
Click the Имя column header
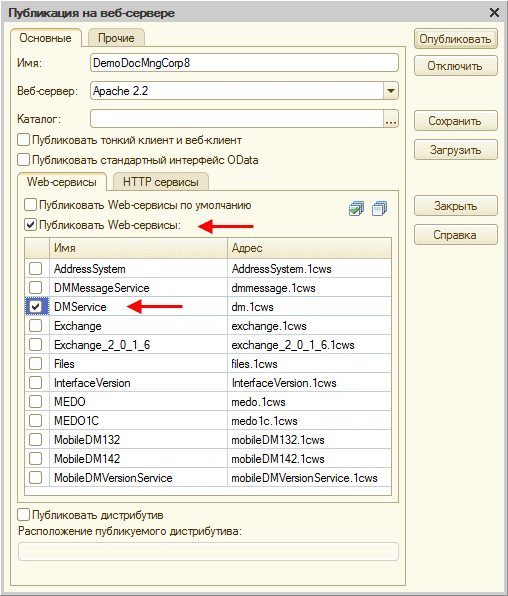coord(138,248)
